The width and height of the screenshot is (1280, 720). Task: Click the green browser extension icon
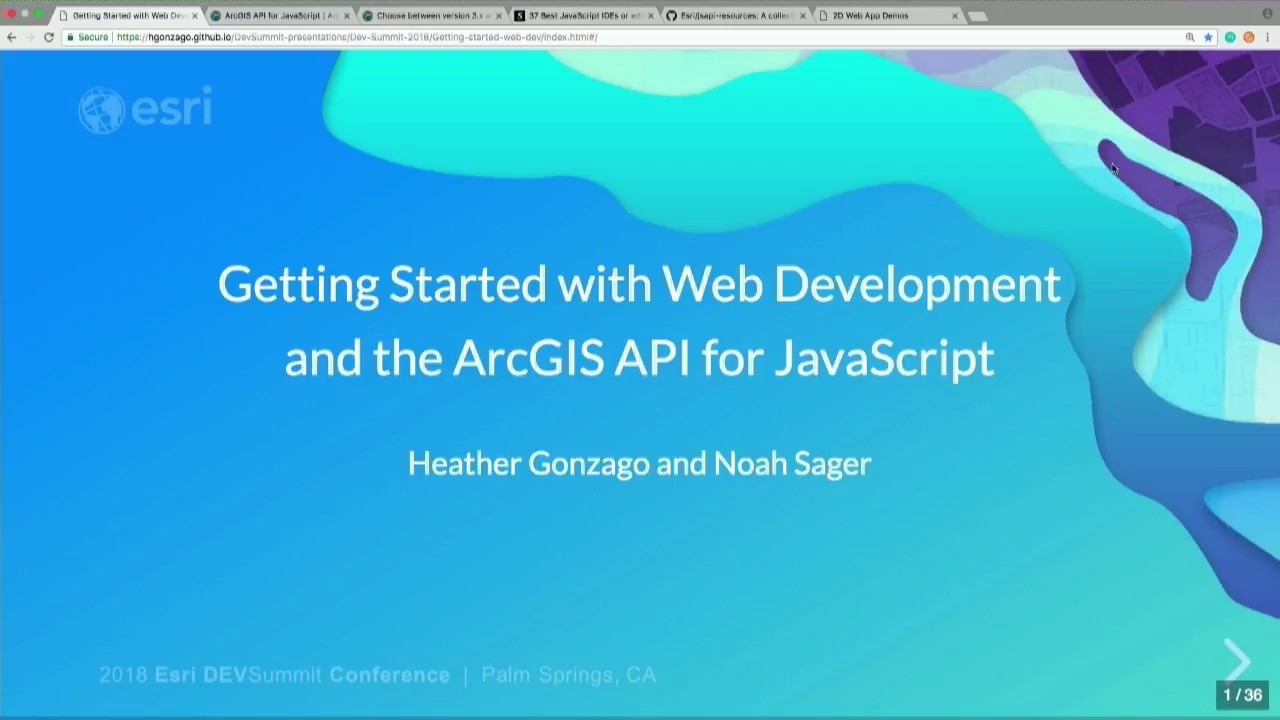(1230, 37)
